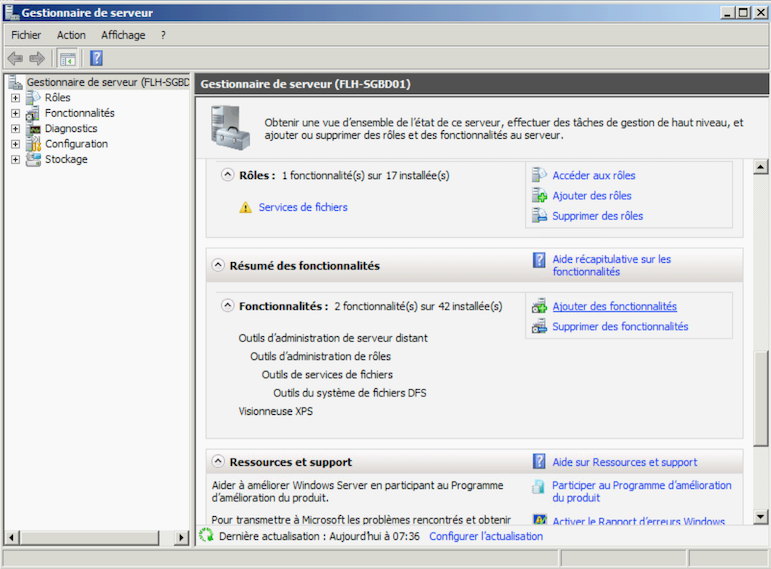Click the server toolbox header image

(230, 128)
